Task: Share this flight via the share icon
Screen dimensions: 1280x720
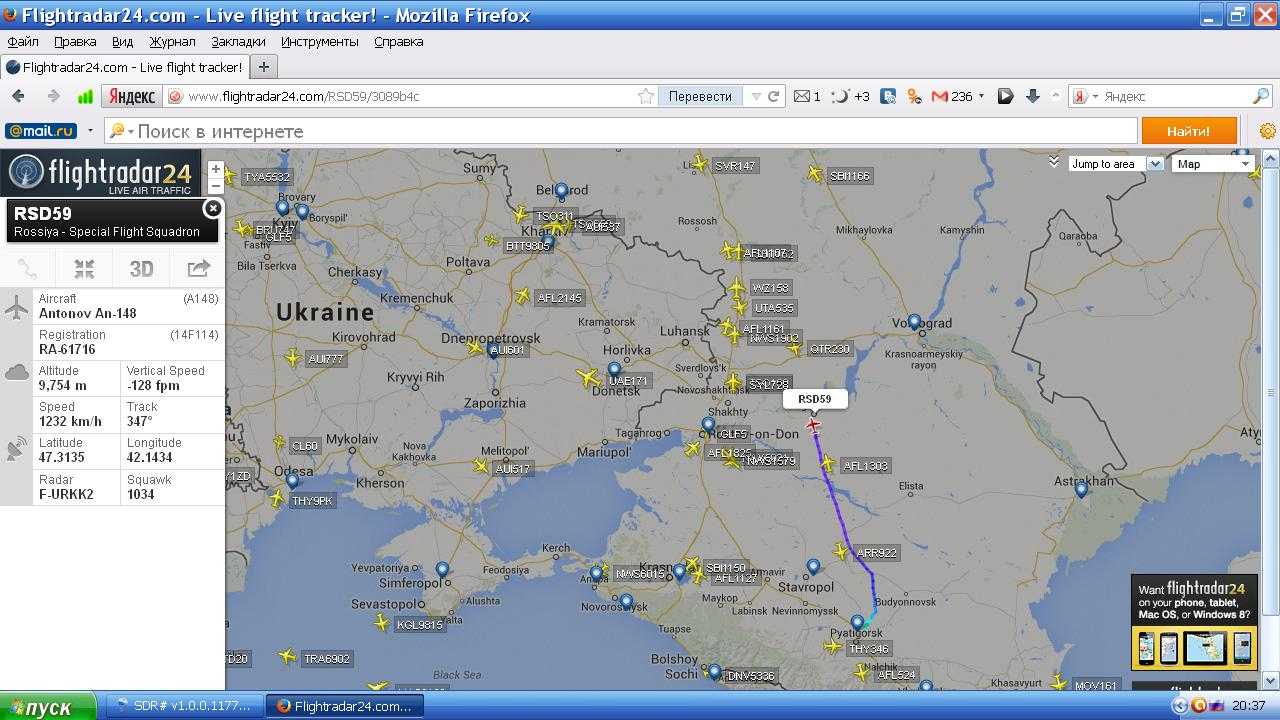Action: coord(198,268)
